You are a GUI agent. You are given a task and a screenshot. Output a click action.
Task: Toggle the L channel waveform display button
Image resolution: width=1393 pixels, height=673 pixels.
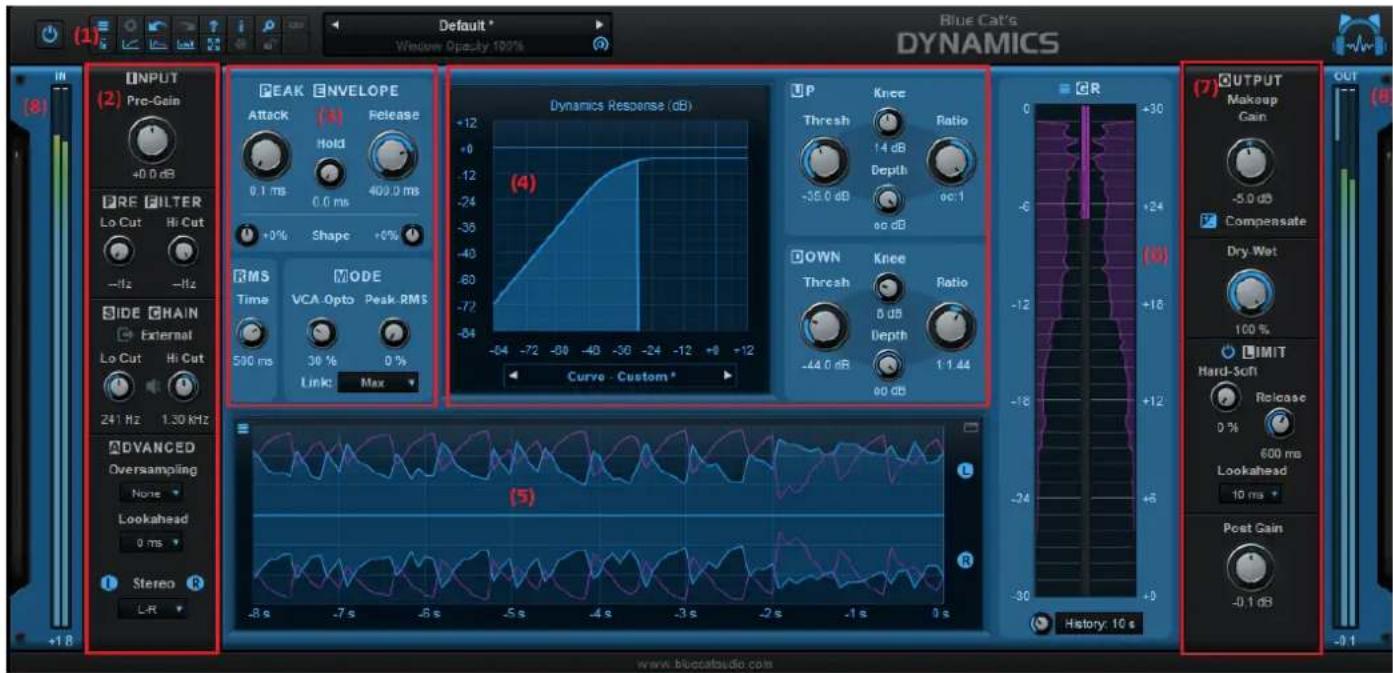click(967, 469)
